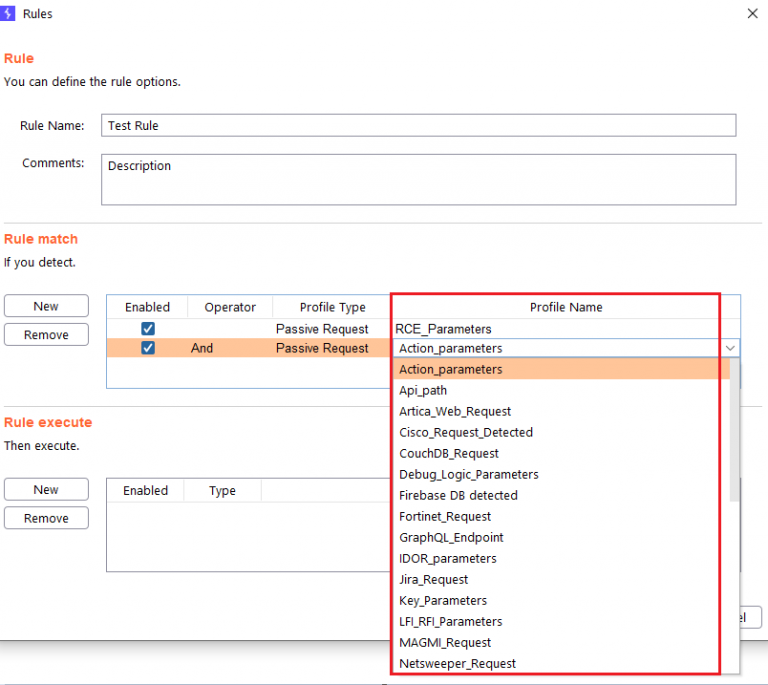The width and height of the screenshot is (768, 685).
Task: Collapse the Profile Name dropdown arrow
Action: 730,348
